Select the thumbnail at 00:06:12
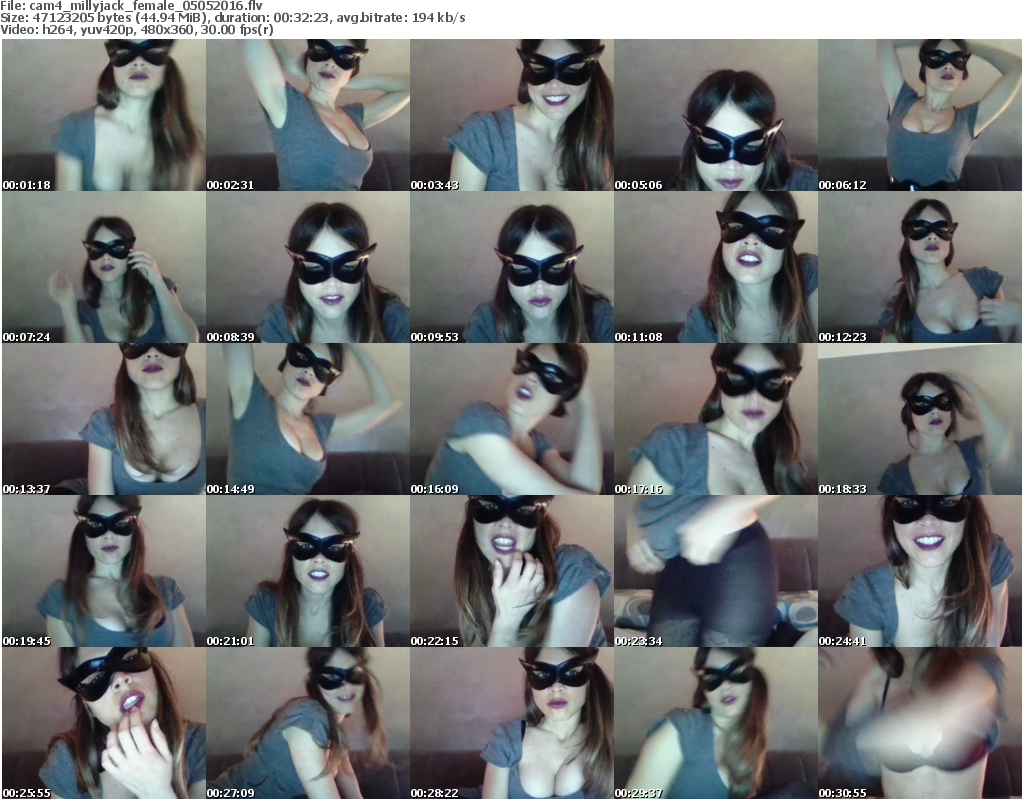Image resolution: width=1024 pixels, height=799 pixels. coord(920,115)
